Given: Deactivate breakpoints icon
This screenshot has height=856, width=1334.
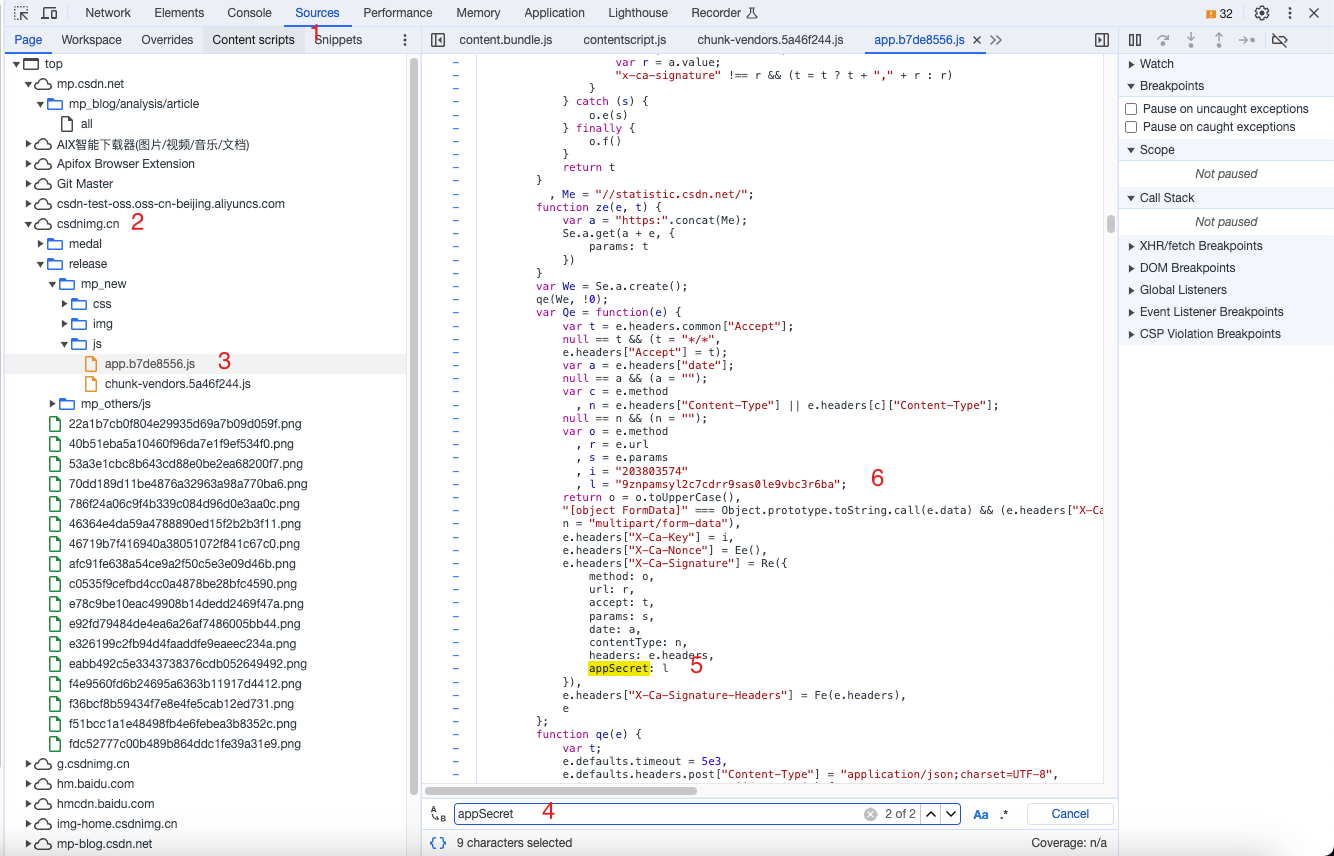Looking at the screenshot, I should click(x=1279, y=40).
